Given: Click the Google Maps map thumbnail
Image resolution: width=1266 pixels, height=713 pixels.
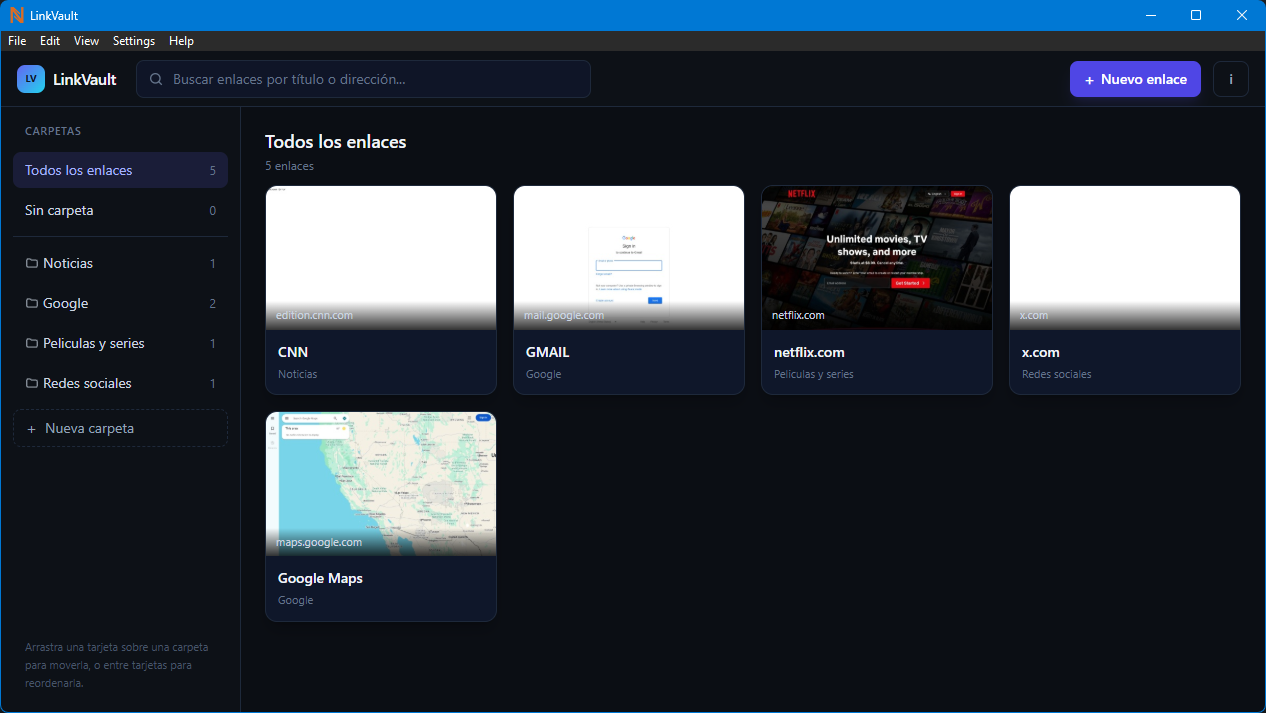Looking at the screenshot, I should (381, 484).
